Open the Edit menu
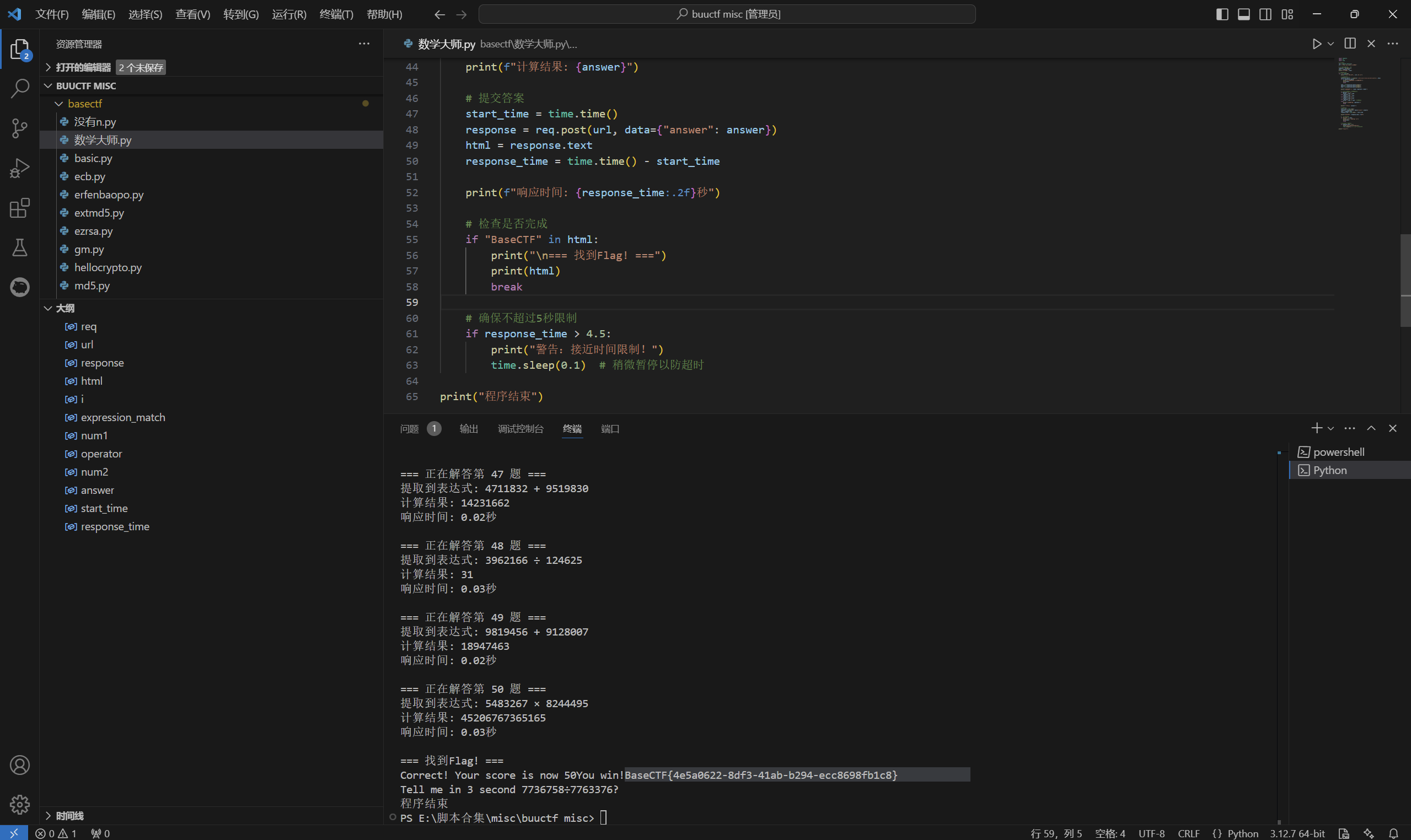This screenshot has width=1411, height=840. (x=99, y=14)
